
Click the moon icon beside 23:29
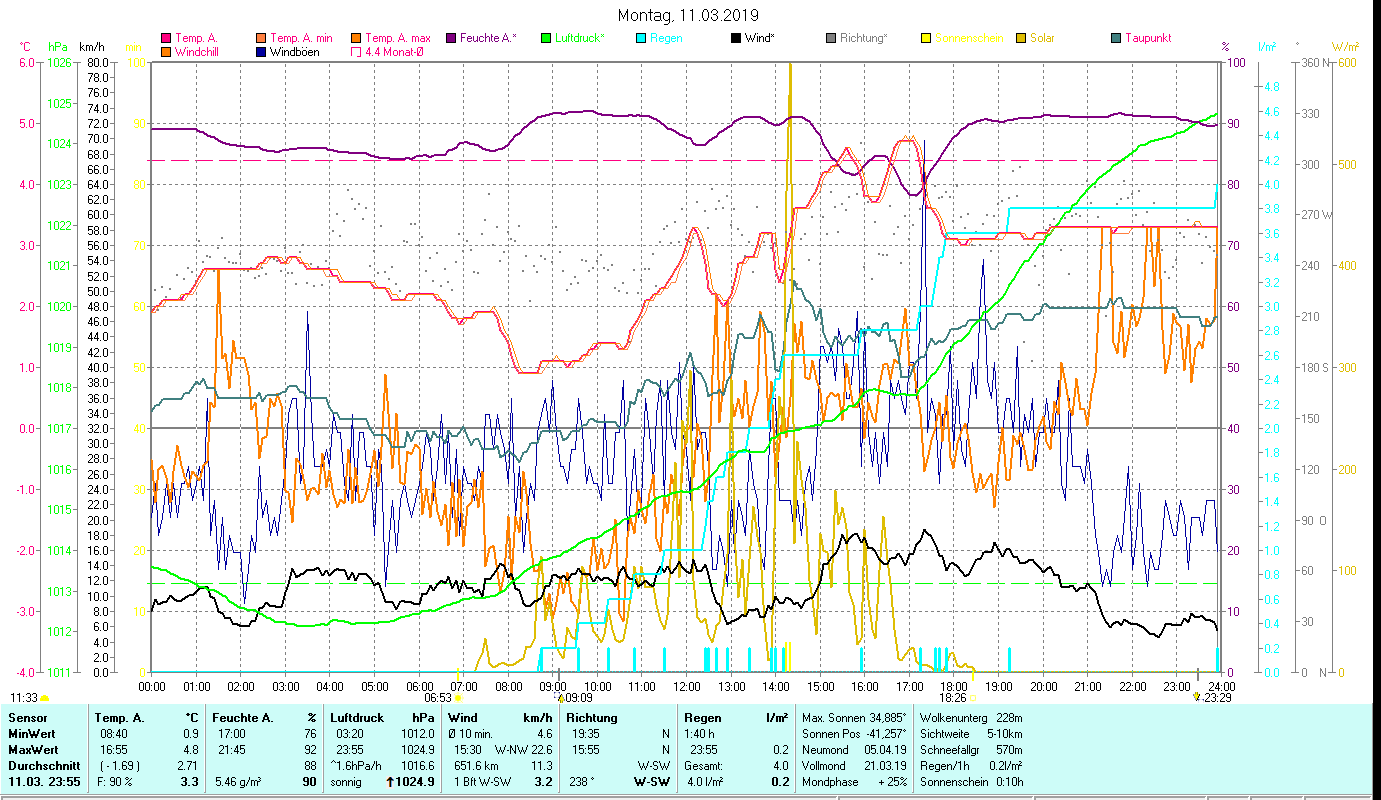pyautogui.click(x=1197, y=697)
